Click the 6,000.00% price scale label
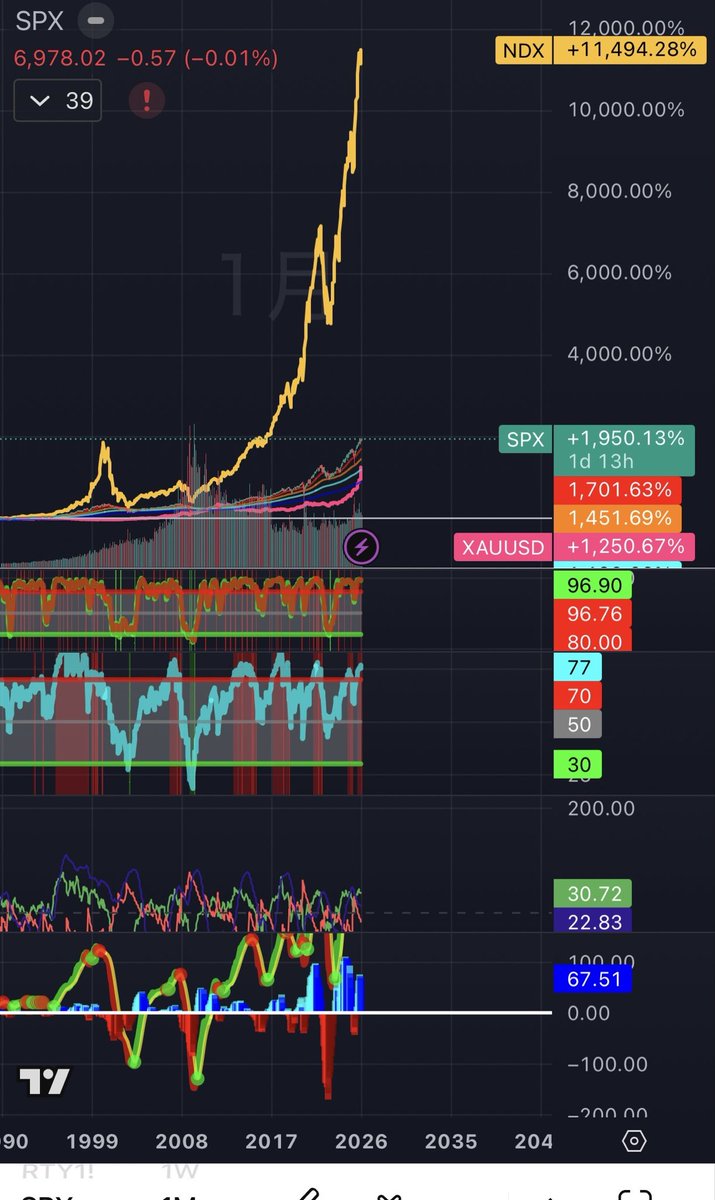 620,272
